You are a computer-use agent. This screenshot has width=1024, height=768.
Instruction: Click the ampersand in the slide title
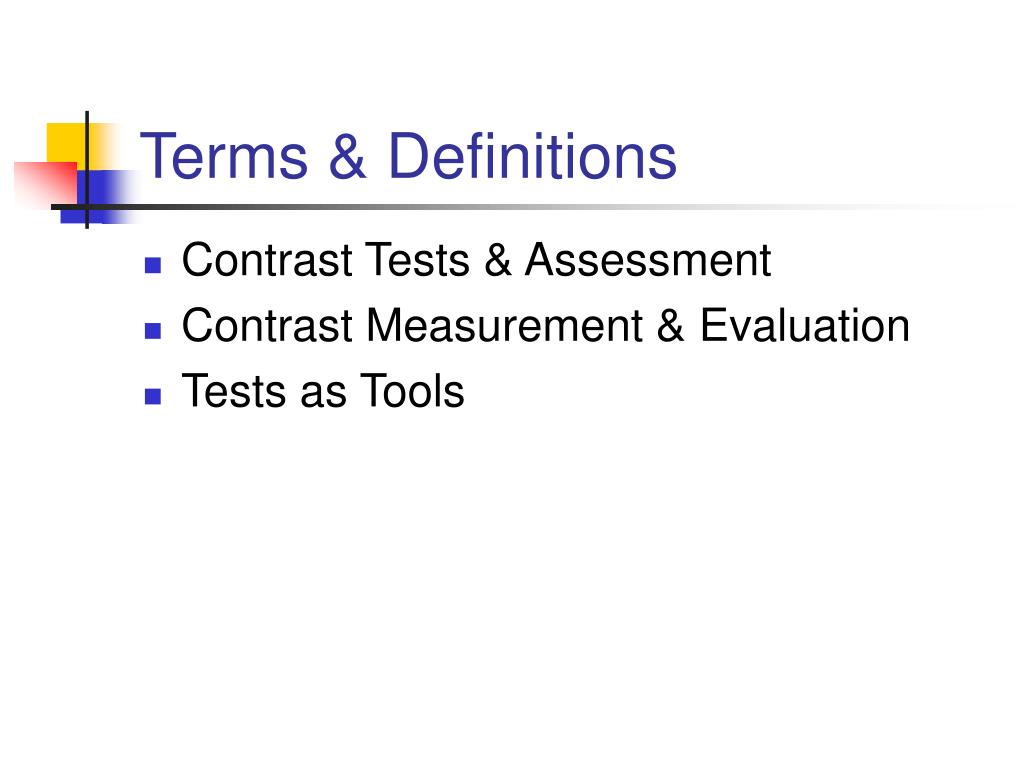click(x=347, y=155)
